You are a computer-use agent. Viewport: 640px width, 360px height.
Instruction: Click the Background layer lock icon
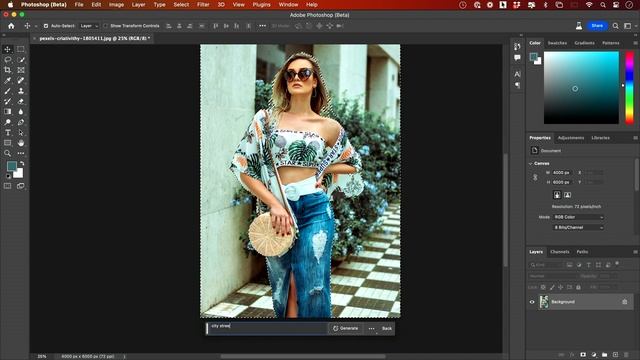624,302
